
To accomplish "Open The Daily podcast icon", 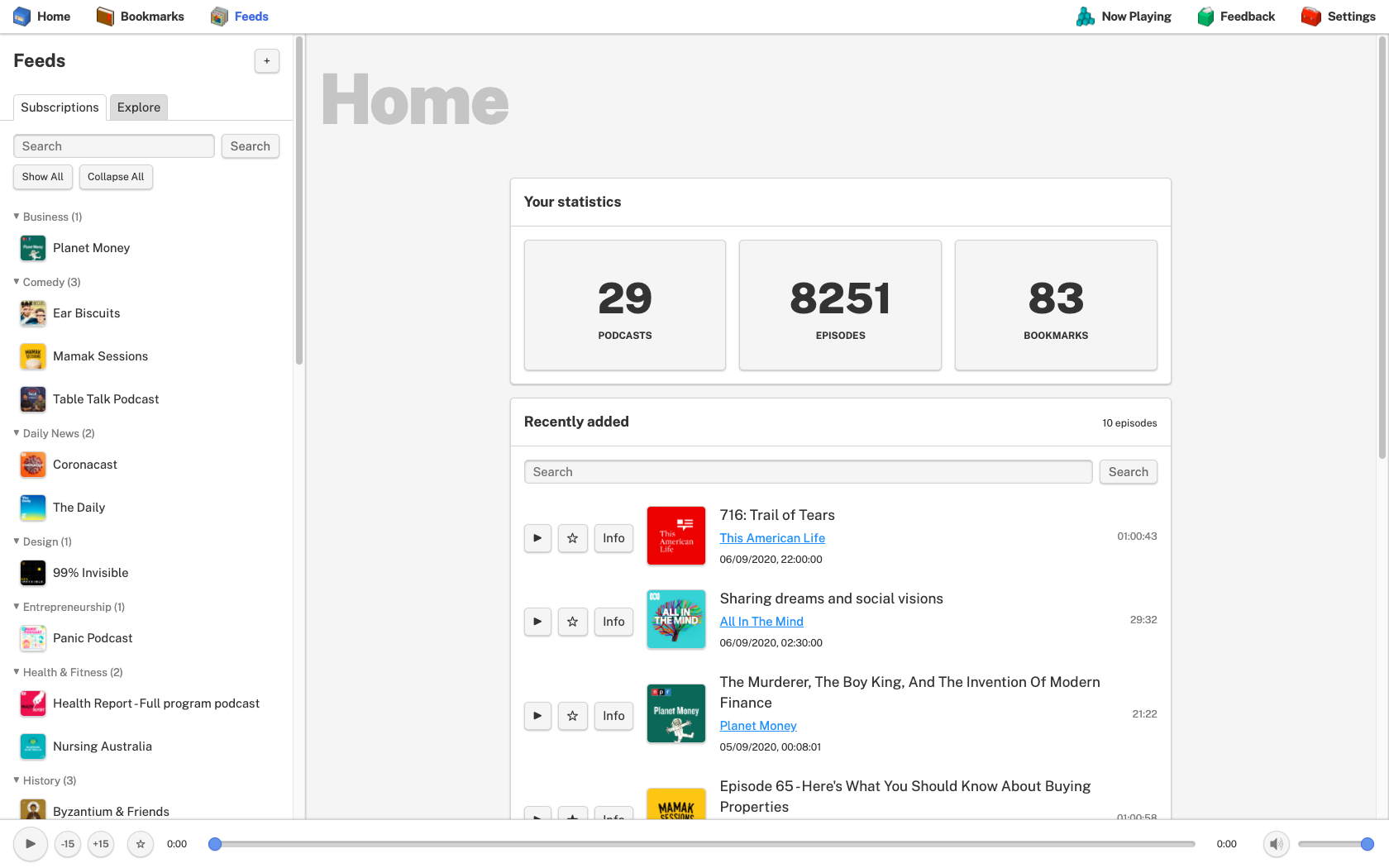I will 33,508.
